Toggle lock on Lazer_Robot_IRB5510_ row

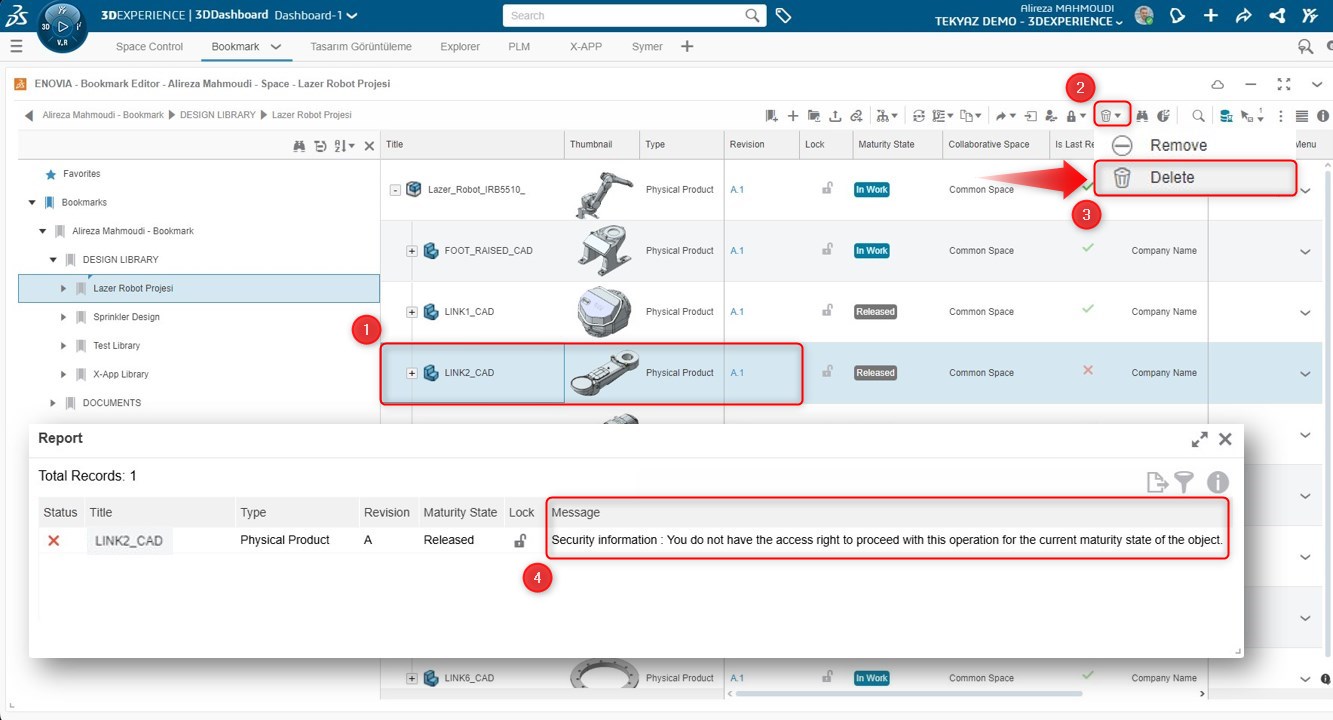[827, 188]
